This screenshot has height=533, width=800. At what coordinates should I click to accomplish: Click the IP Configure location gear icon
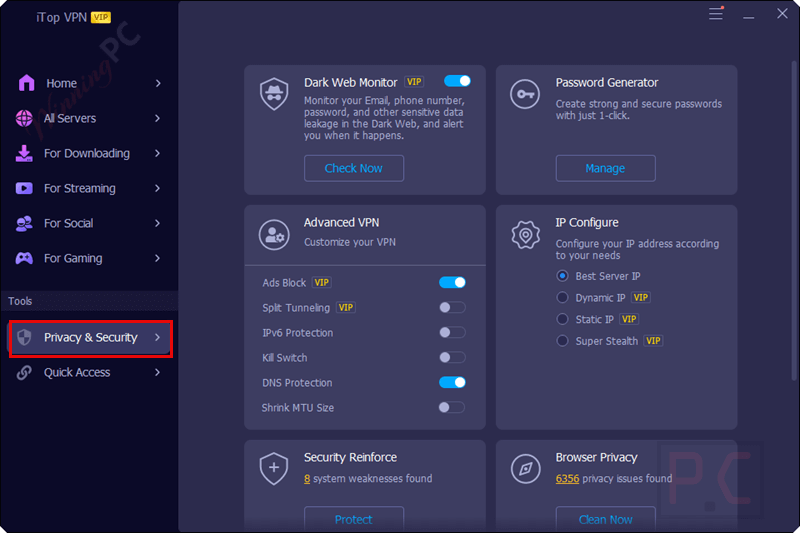(x=526, y=235)
